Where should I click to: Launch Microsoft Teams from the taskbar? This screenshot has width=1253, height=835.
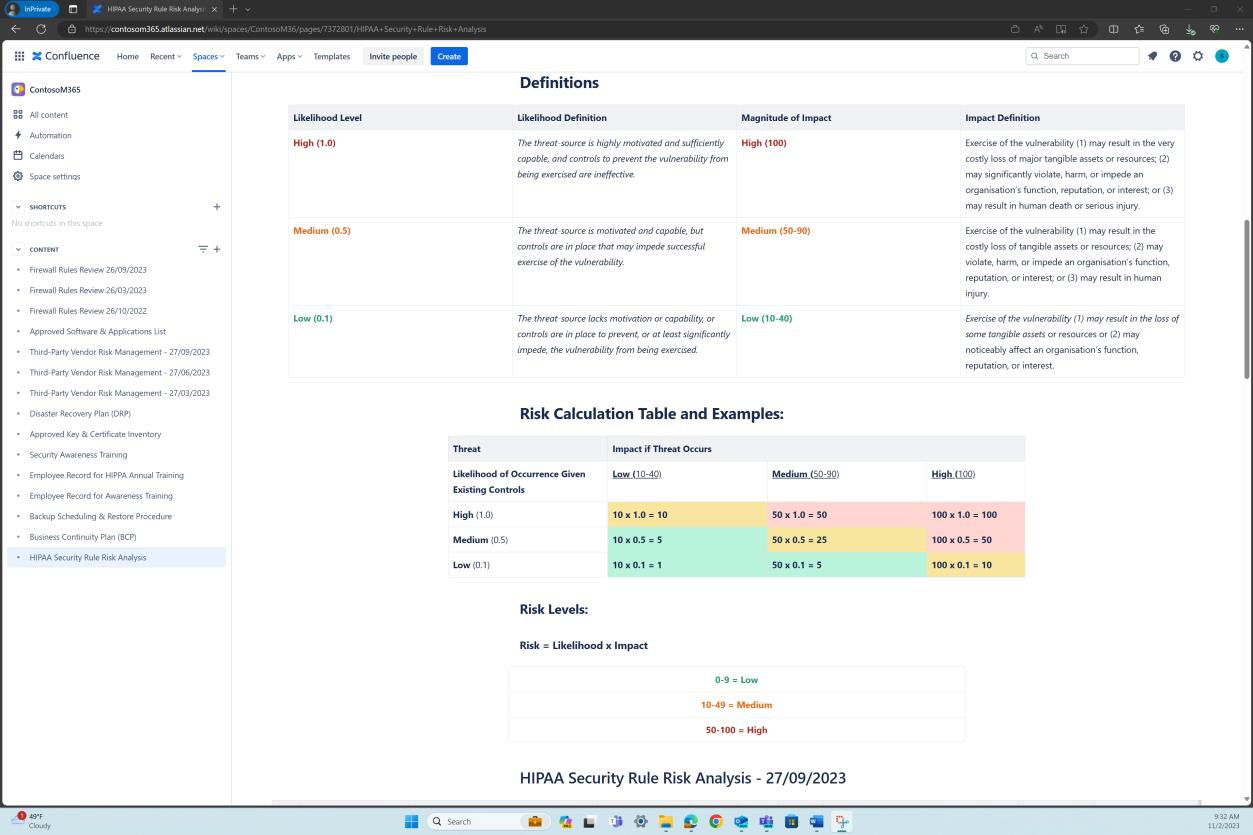pos(614,821)
